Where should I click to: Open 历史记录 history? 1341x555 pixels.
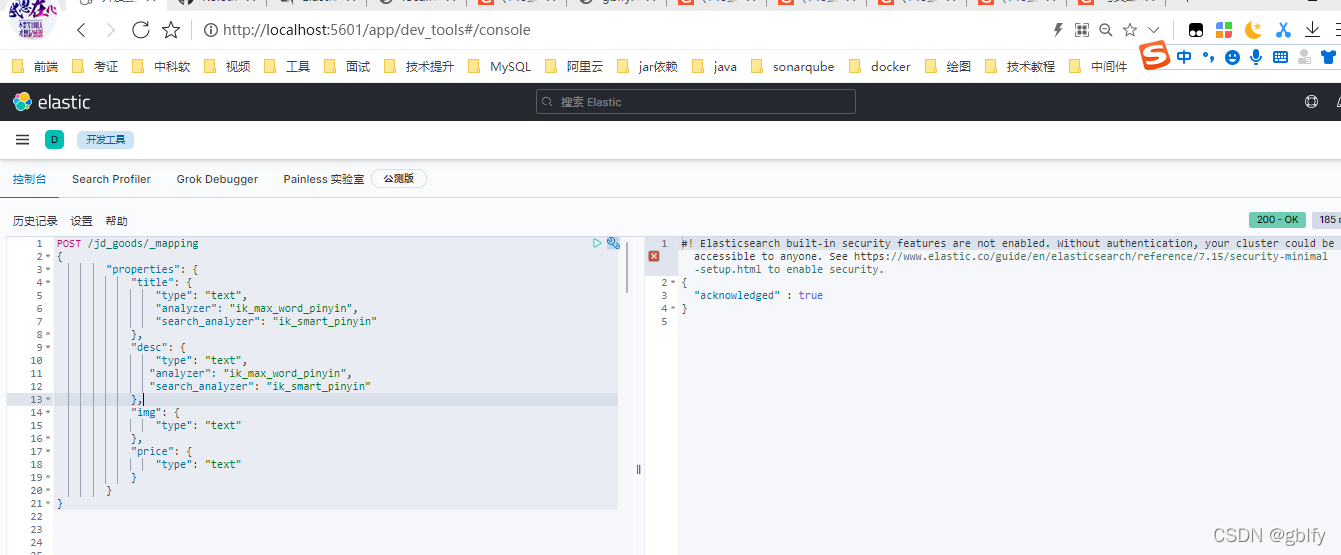35,221
